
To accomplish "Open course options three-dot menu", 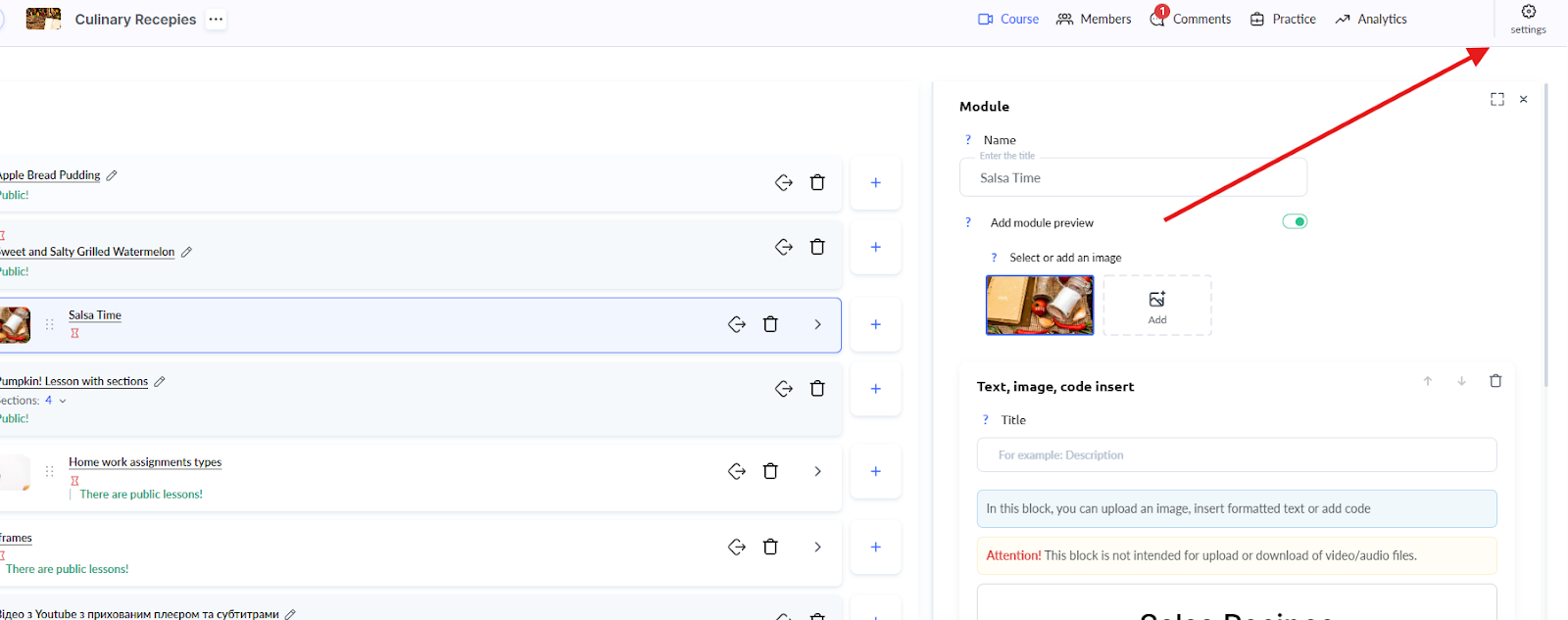I will point(216,19).
